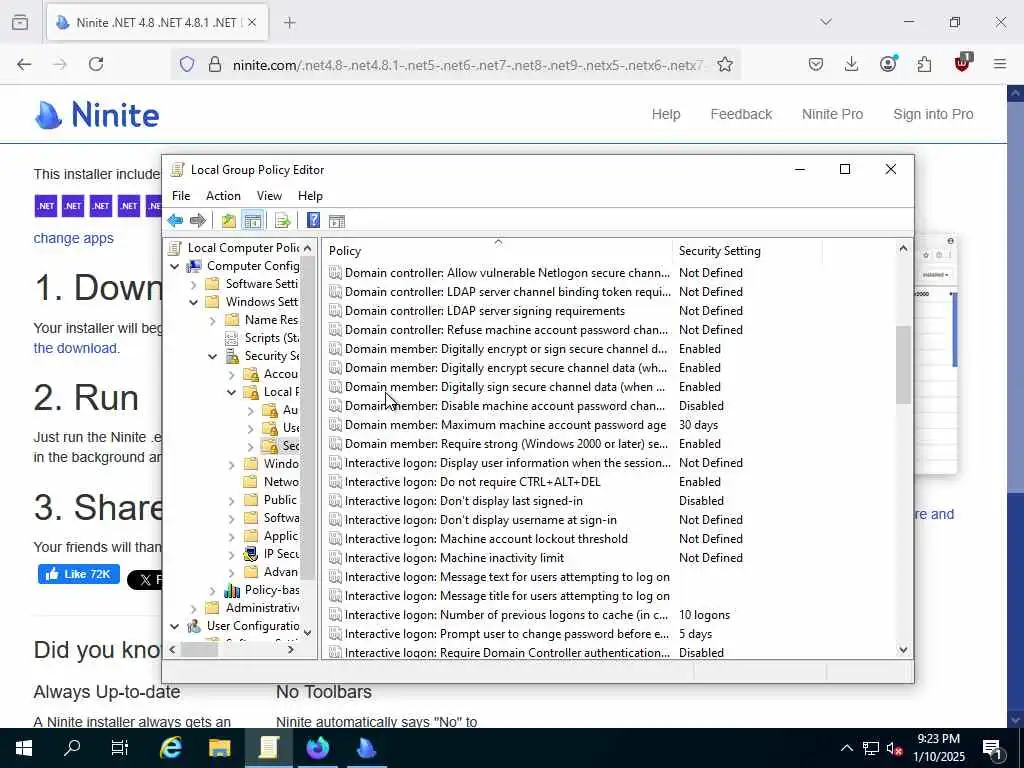Viewport: 1024px width, 768px height.
Task: Click Windows Start button on taskbar
Action: (24, 748)
